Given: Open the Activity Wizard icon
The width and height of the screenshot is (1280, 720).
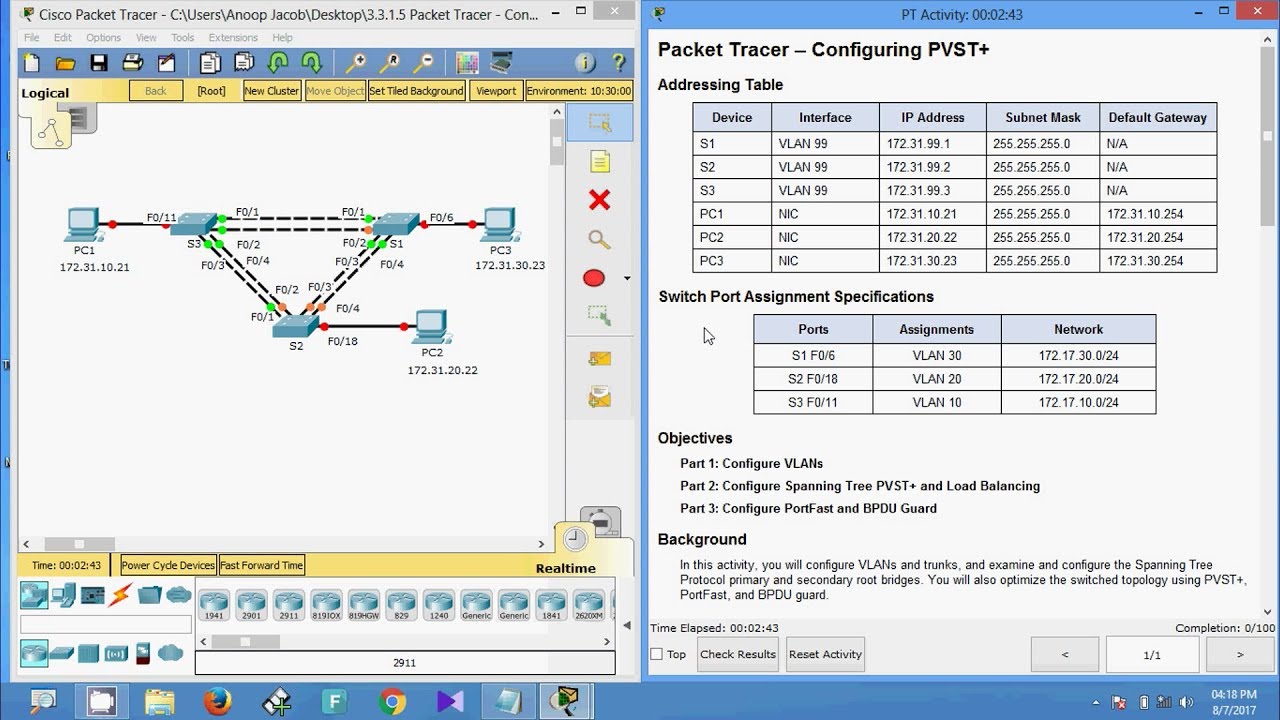Looking at the screenshot, I should point(166,63).
